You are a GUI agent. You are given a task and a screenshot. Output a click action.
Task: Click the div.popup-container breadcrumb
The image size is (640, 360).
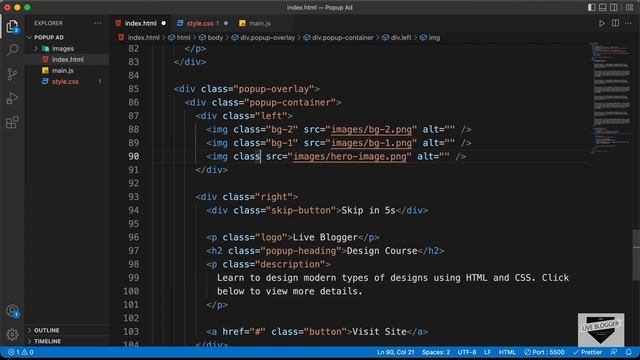coord(342,38)
